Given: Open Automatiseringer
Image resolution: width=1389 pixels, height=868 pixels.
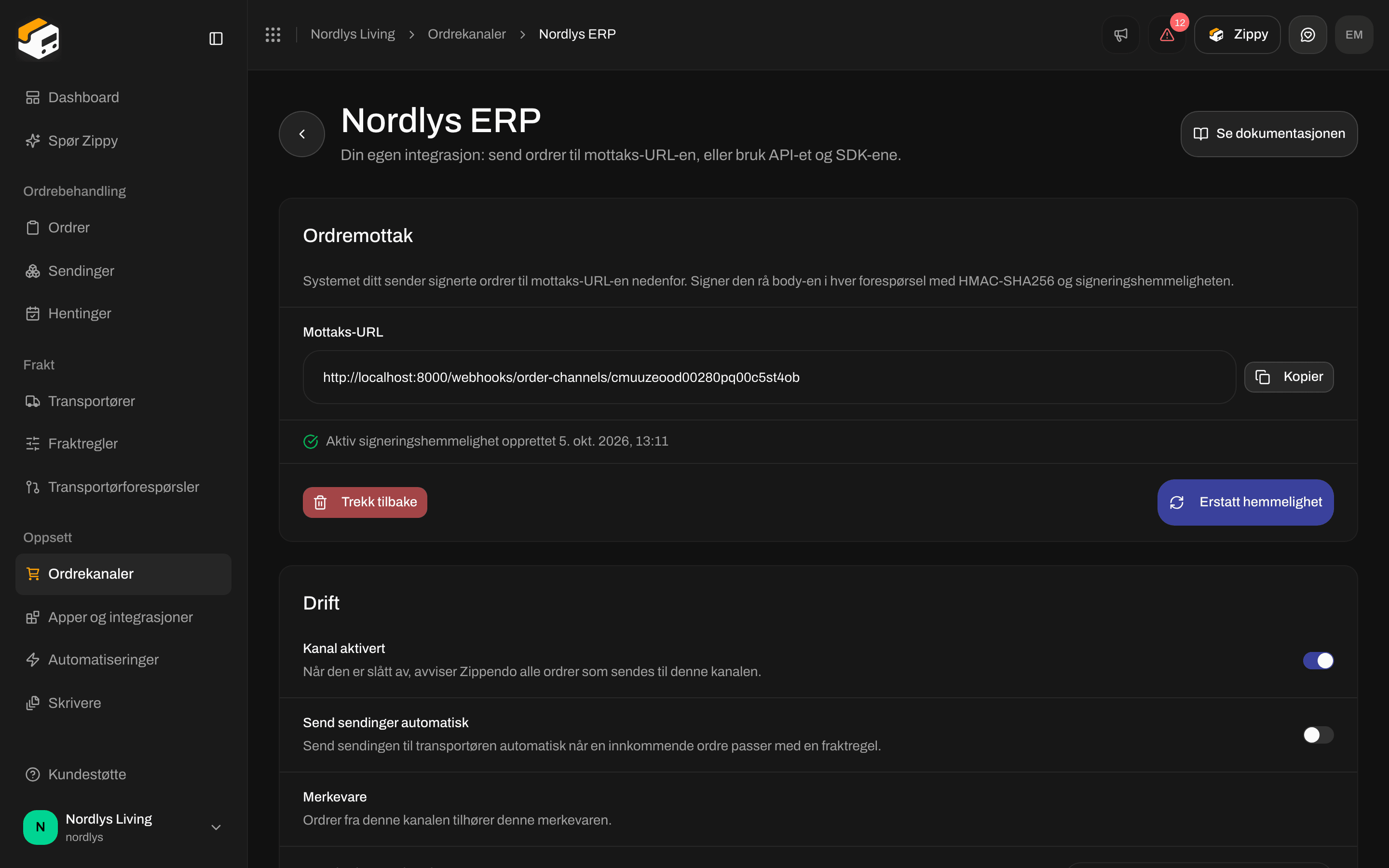Looking at the screenshot, I should coord(123,660).
